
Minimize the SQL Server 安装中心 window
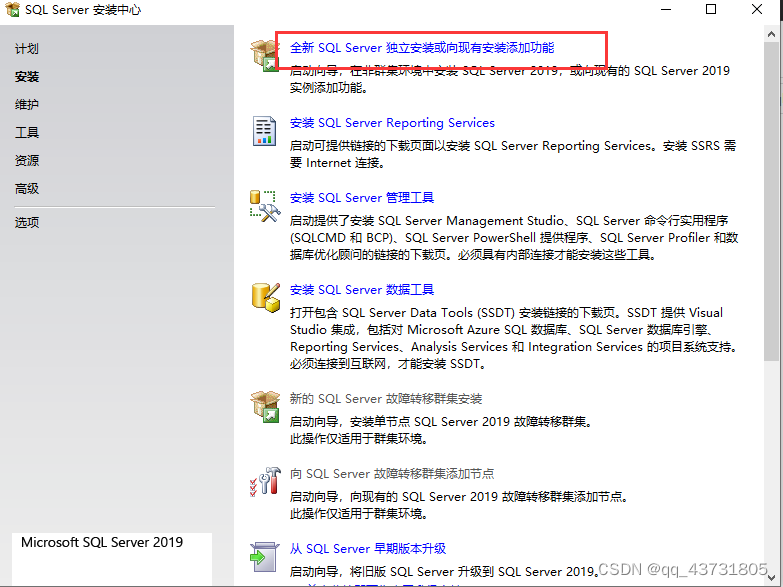[666, 9]
